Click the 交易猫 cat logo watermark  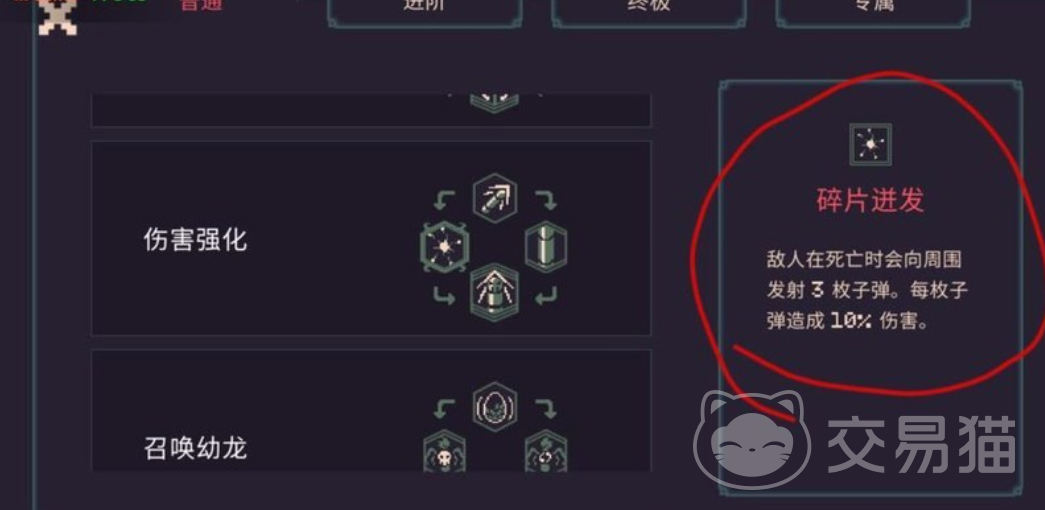752,441
